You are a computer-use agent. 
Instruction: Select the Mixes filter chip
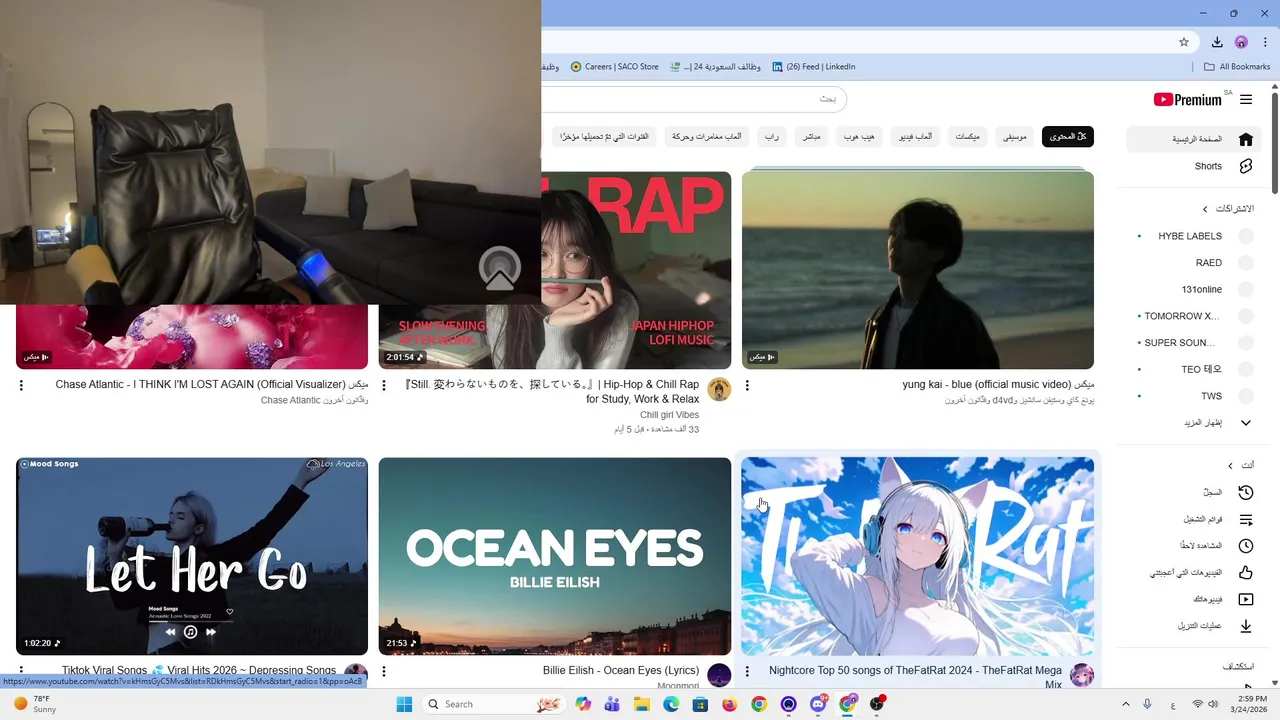968,136
